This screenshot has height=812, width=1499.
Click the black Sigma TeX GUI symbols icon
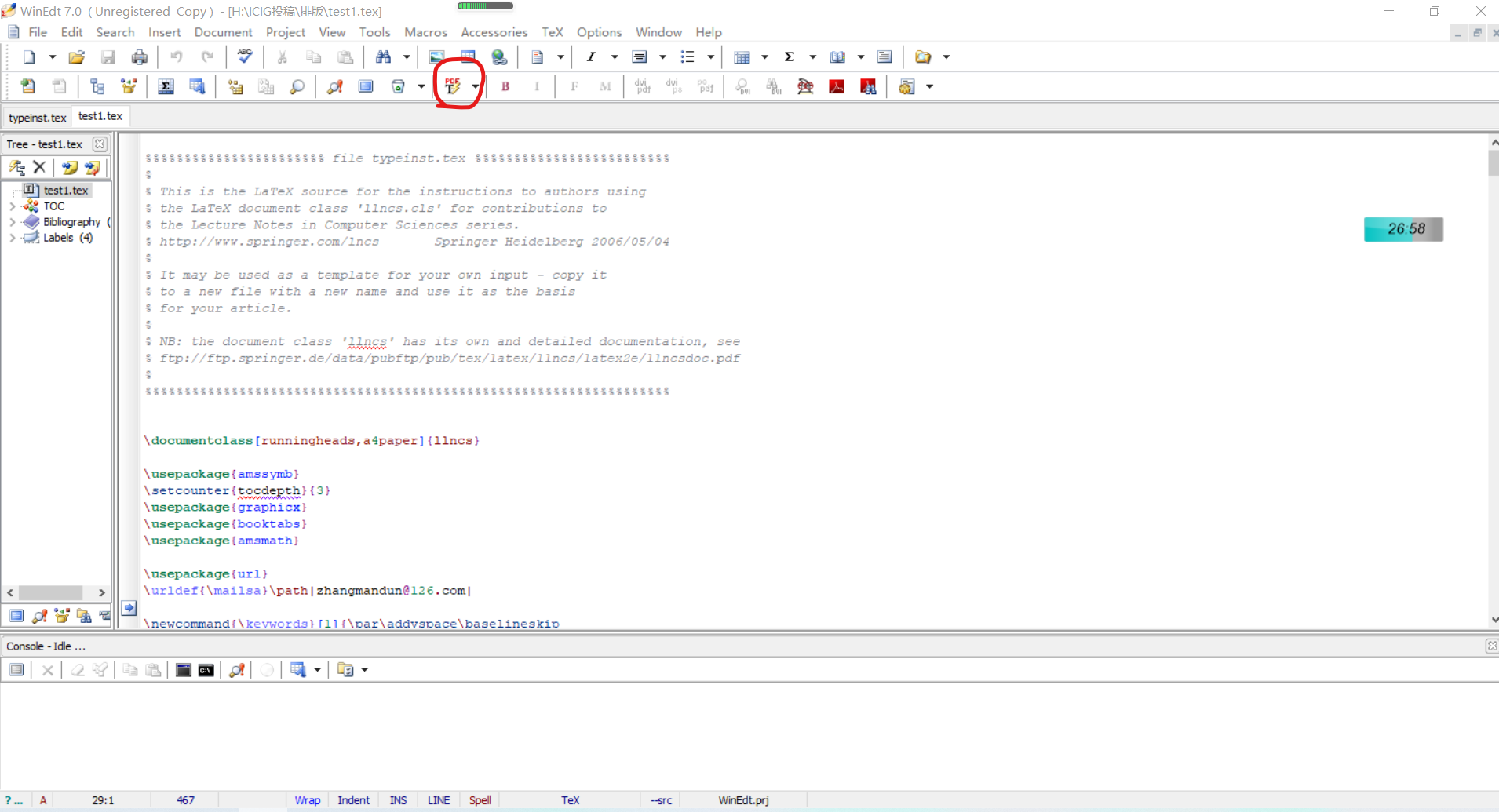pos(166,86)
